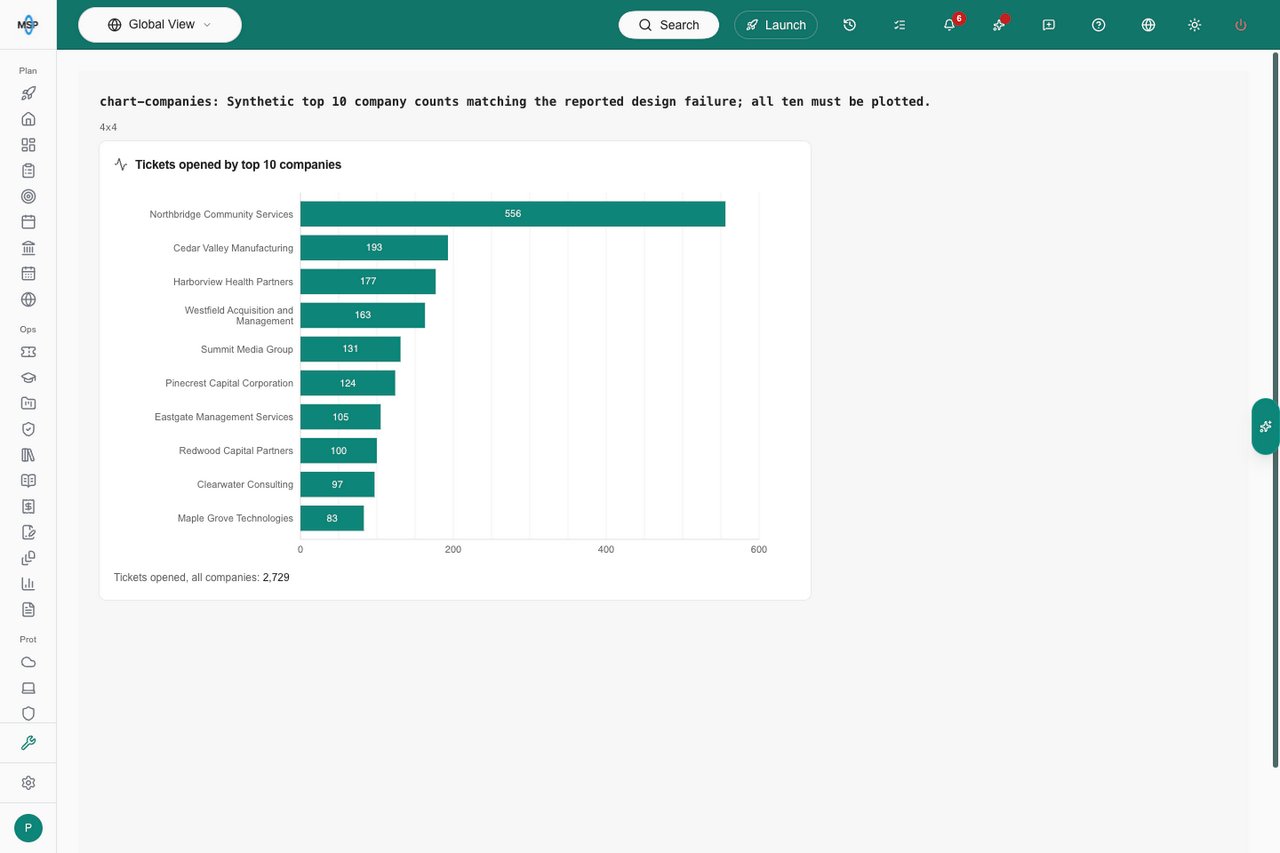1280x853 pixels.
Task: Open the bank building icon in sidebar
Action: tap(28, 248)
